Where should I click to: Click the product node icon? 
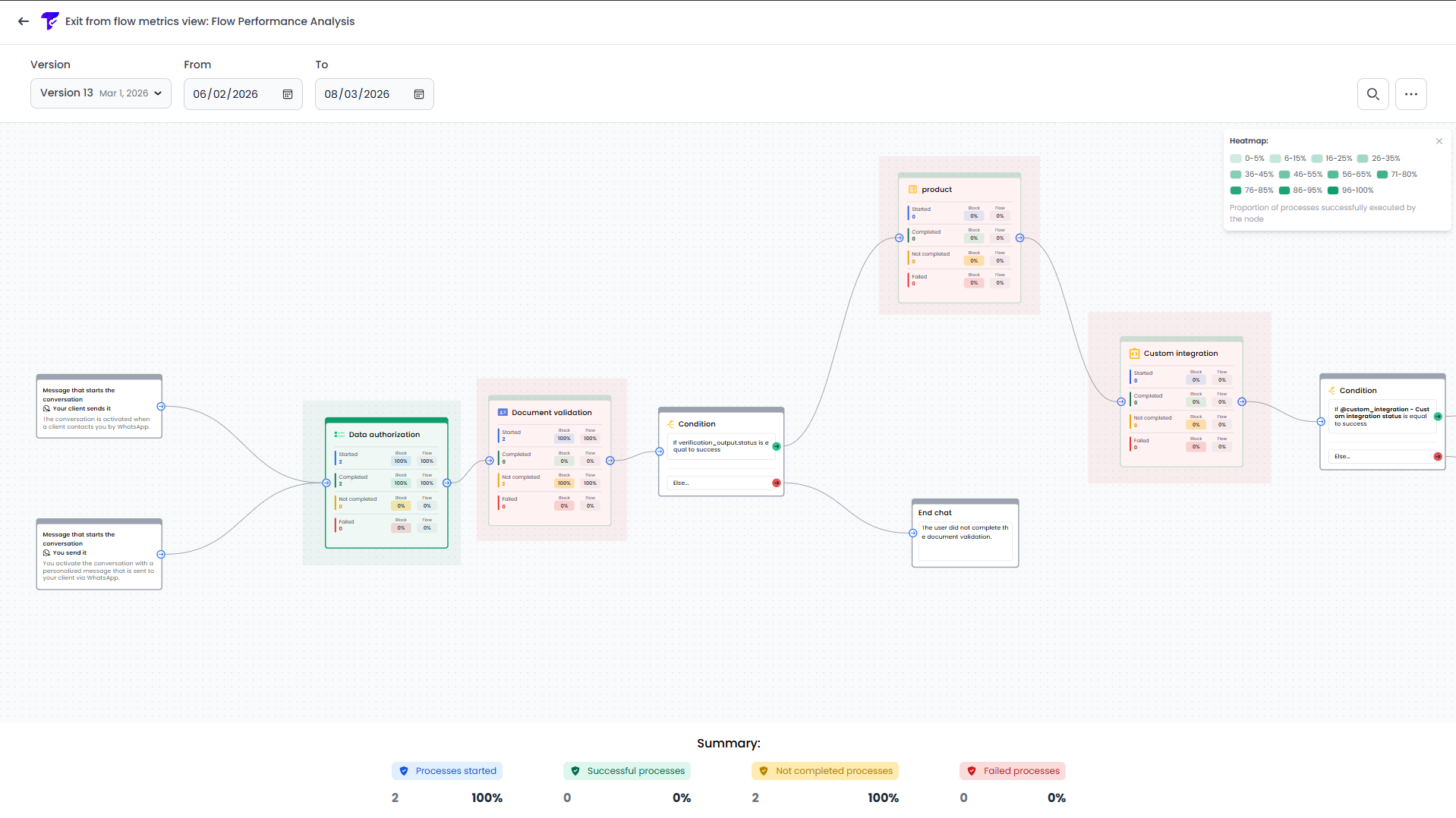tap(912, 190)
